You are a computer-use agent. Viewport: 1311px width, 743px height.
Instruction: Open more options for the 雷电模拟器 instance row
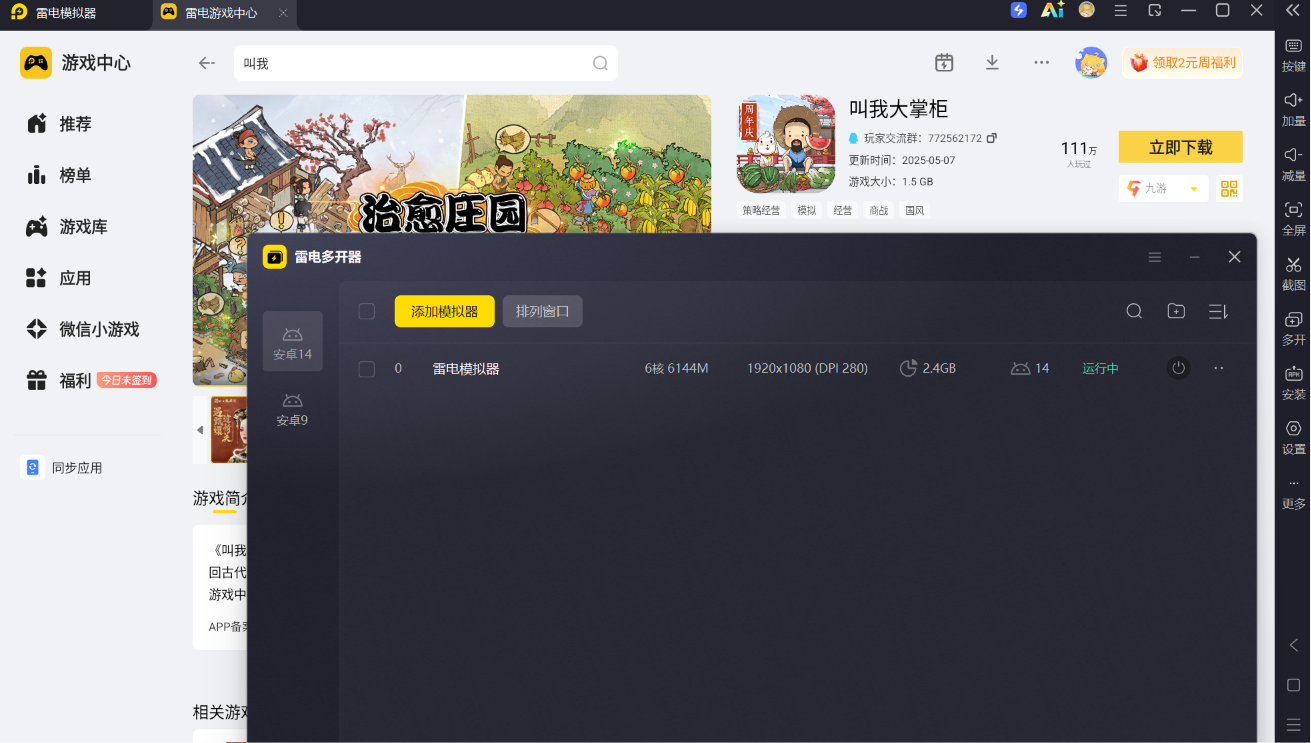point(1219,368)
